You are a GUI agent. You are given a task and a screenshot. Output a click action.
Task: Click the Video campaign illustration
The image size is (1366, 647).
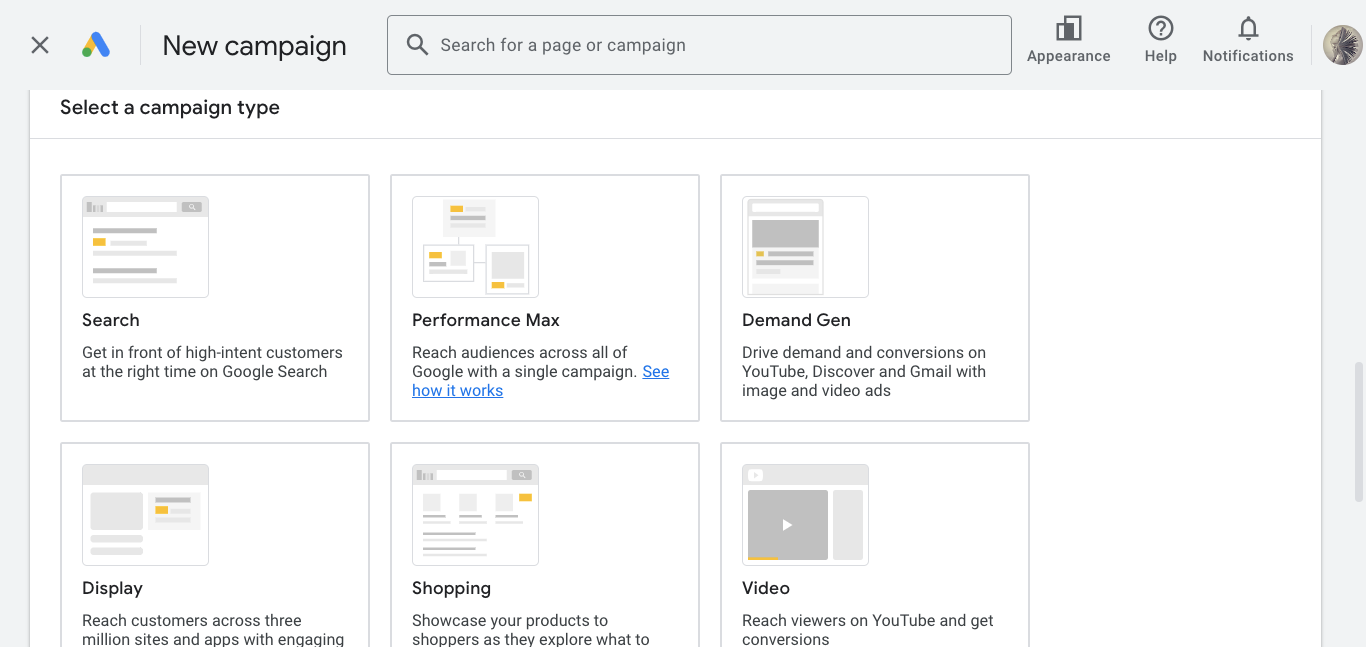(805, 515)
